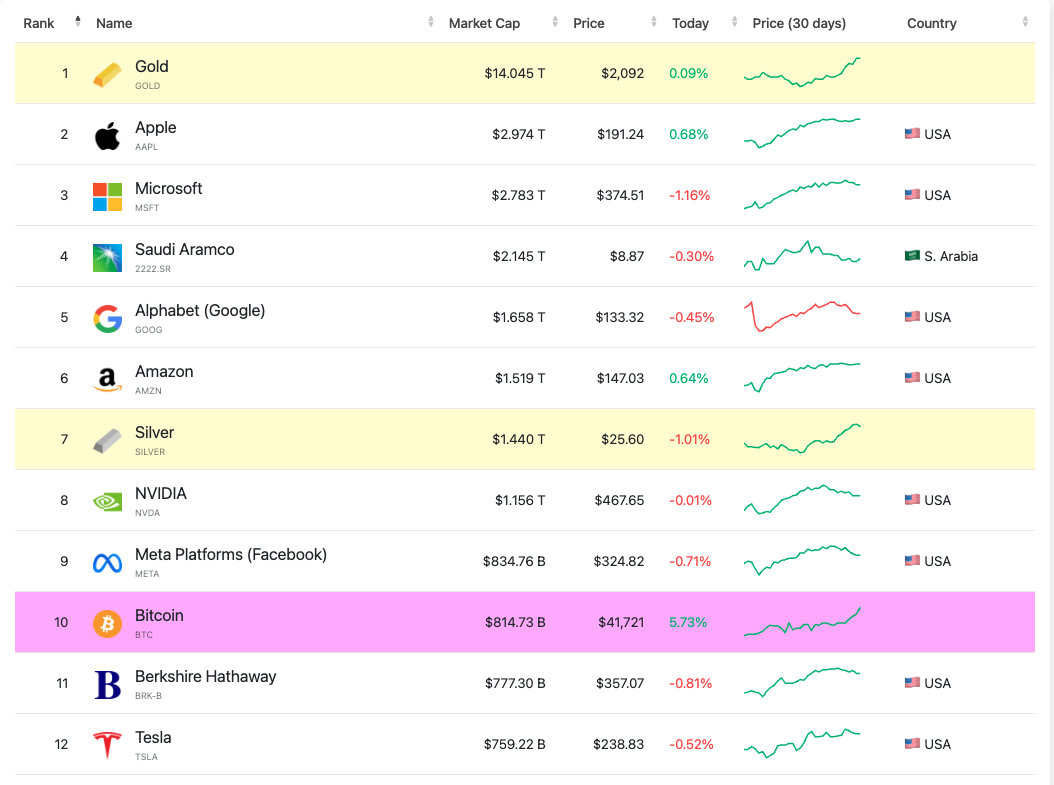
Task: Click the Microsoft logo icon
Action: pyautogui.click(x=107, y=196)
